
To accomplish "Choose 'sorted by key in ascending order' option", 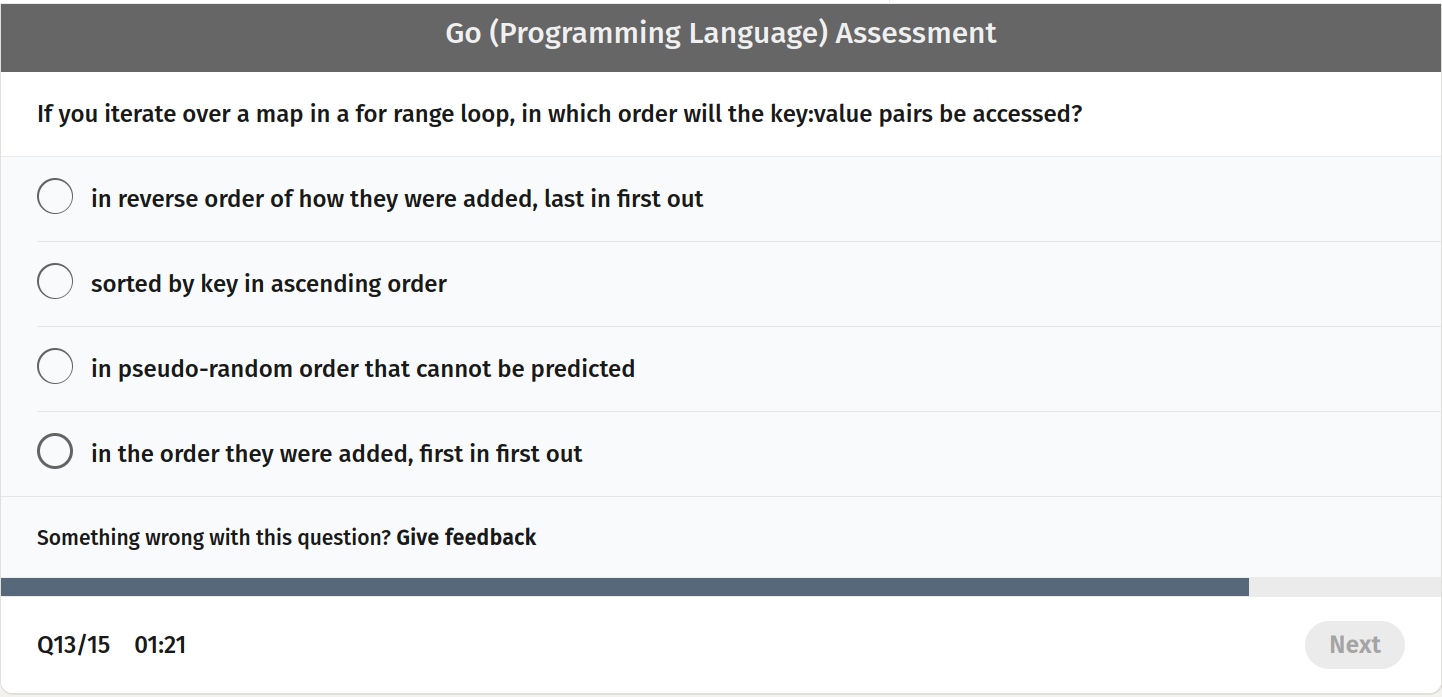I will pos(55,281).
